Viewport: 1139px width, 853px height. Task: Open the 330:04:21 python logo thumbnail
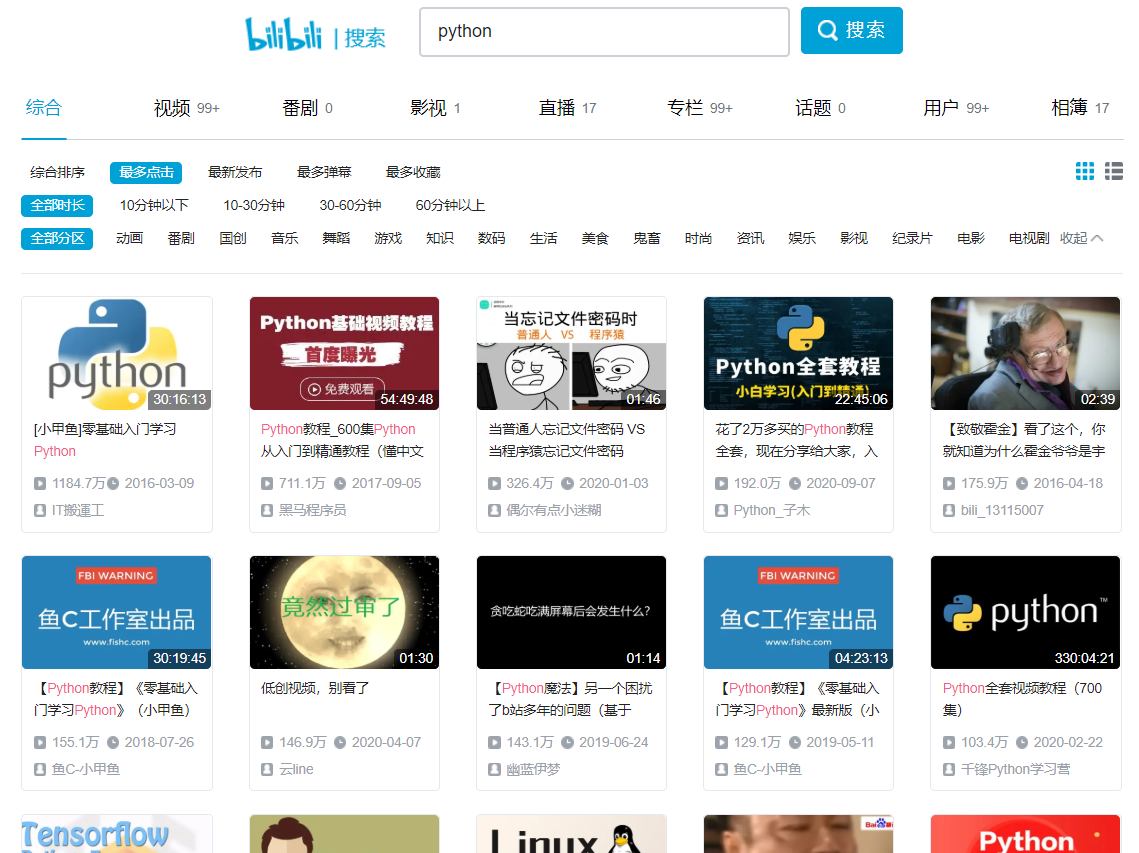(x=1025, y=613)
